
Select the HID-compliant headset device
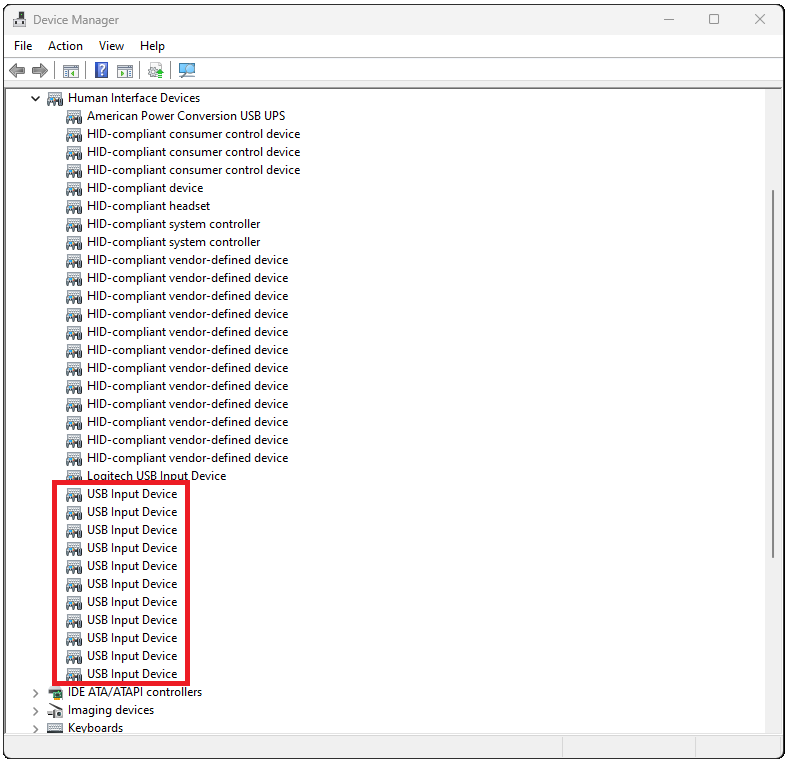tap(148, 206)
